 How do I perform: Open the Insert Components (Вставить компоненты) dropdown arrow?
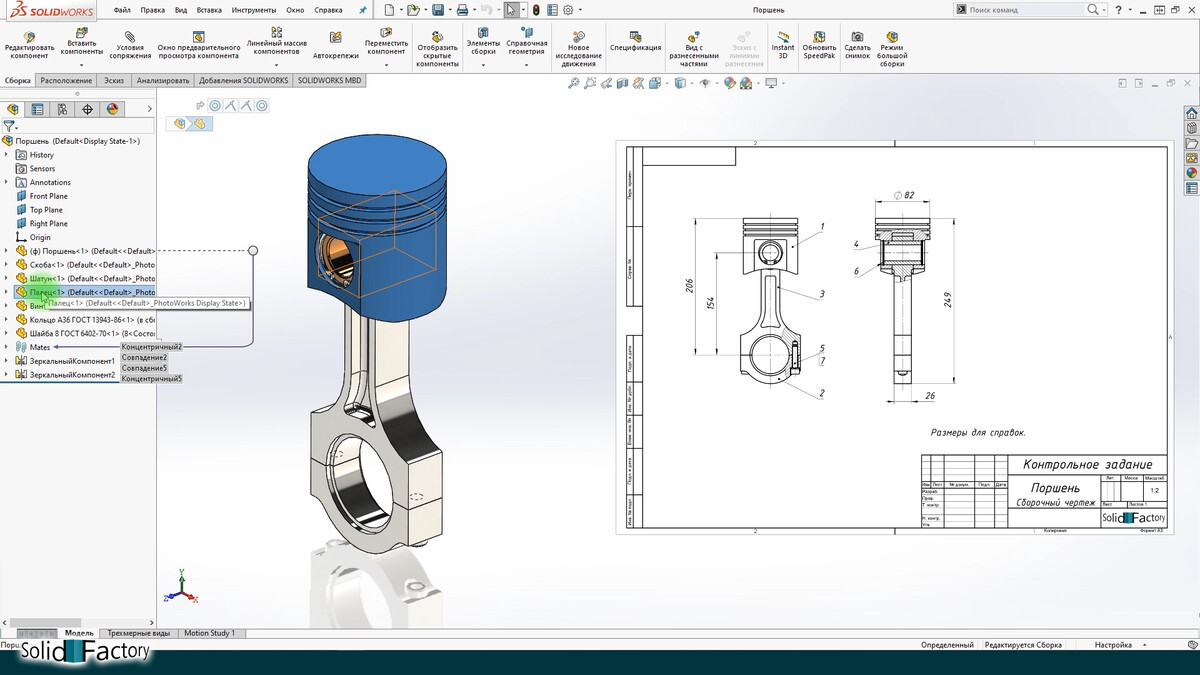[x=82, y=65]
